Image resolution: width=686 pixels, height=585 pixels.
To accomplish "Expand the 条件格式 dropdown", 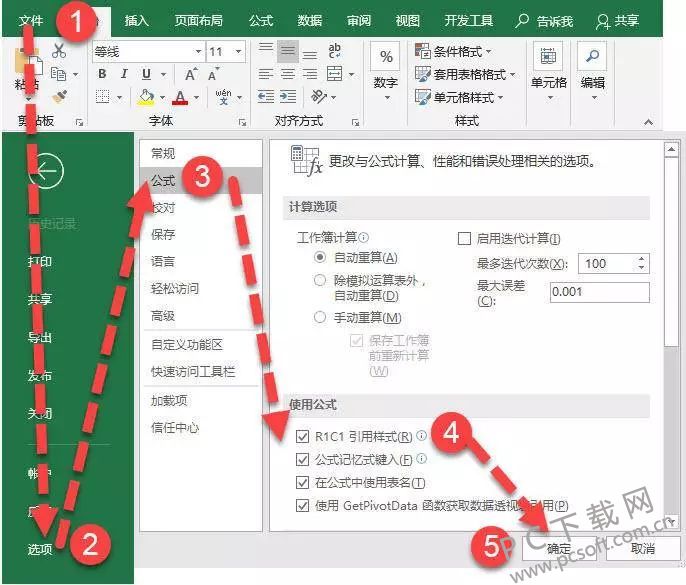I will tap(466, 51).
